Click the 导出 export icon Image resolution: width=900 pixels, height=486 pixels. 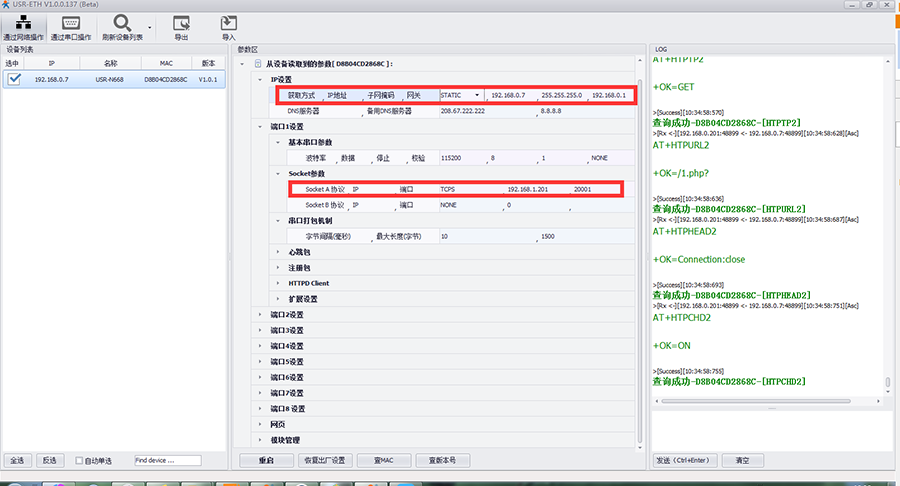[181, 22]
